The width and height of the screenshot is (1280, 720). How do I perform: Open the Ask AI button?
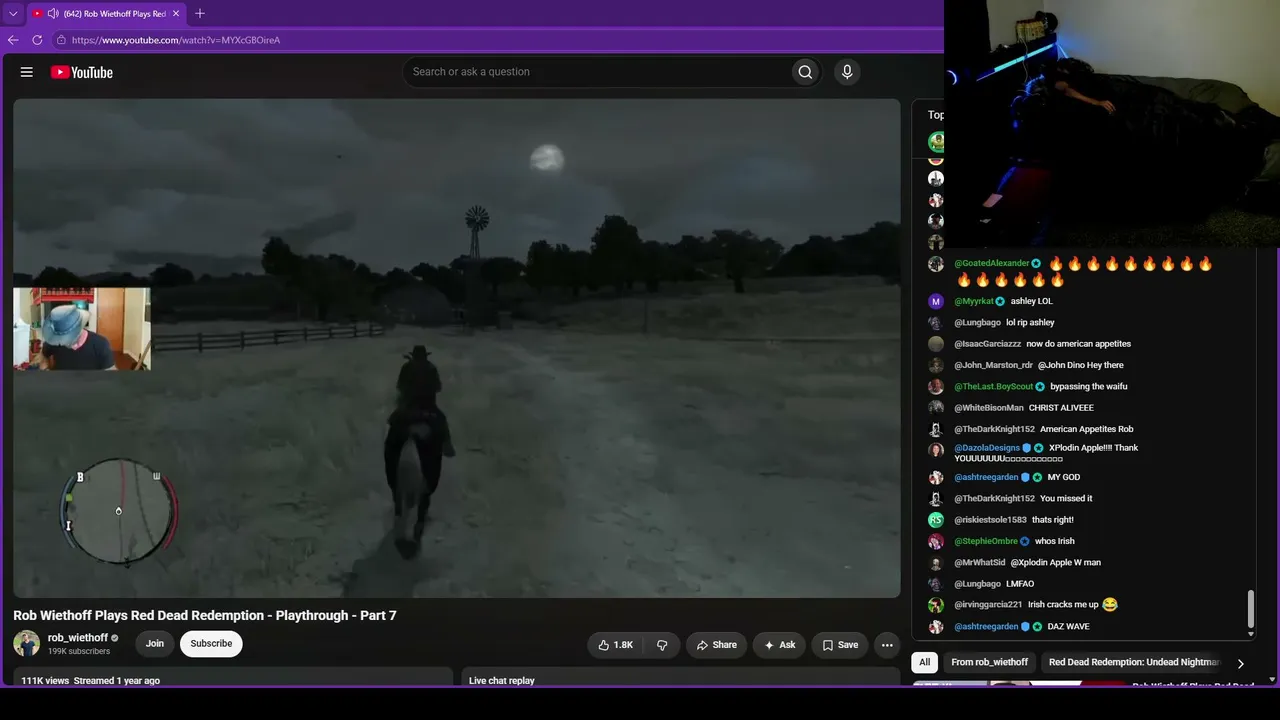pos(779,645)
